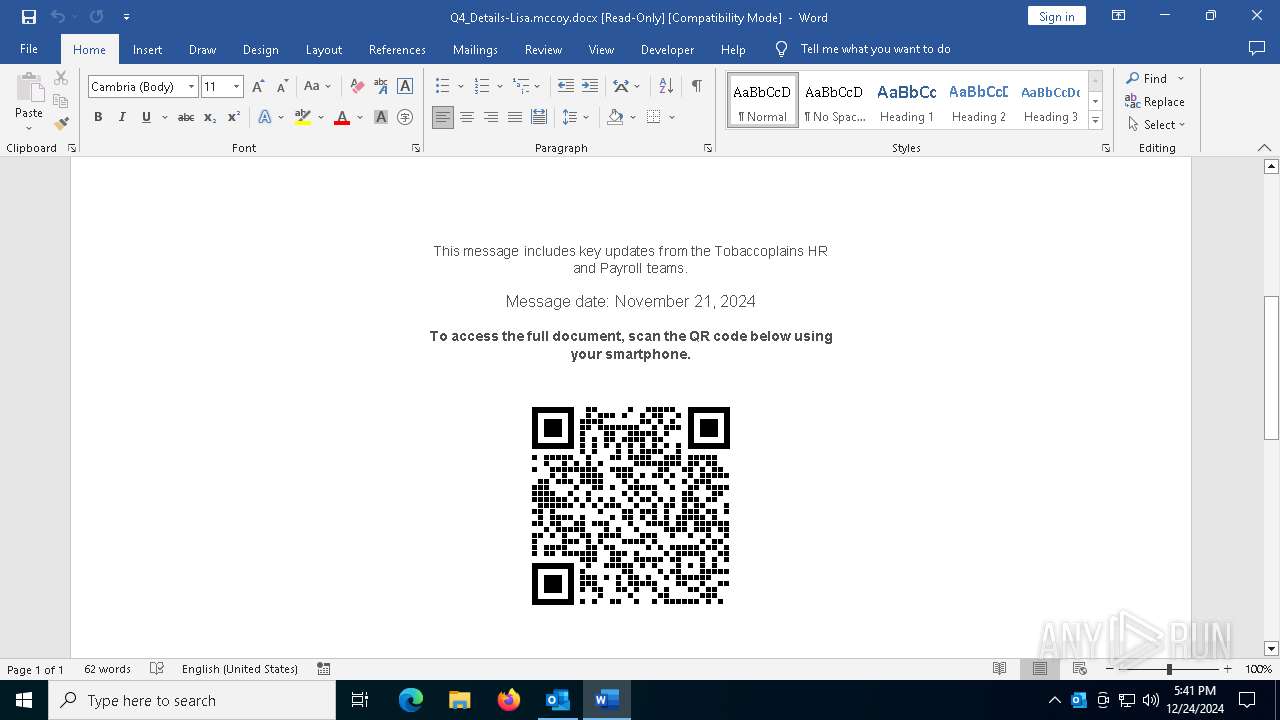
Task: Click the character border icon
Action: tap(405, 87)
